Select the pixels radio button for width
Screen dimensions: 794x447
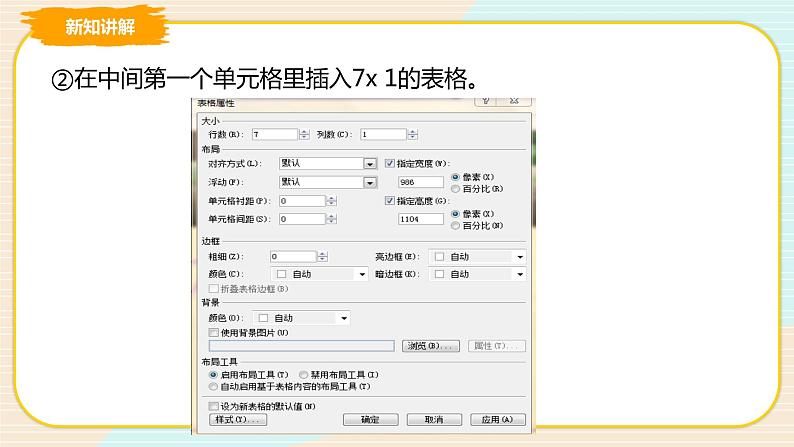coord(455,177)
